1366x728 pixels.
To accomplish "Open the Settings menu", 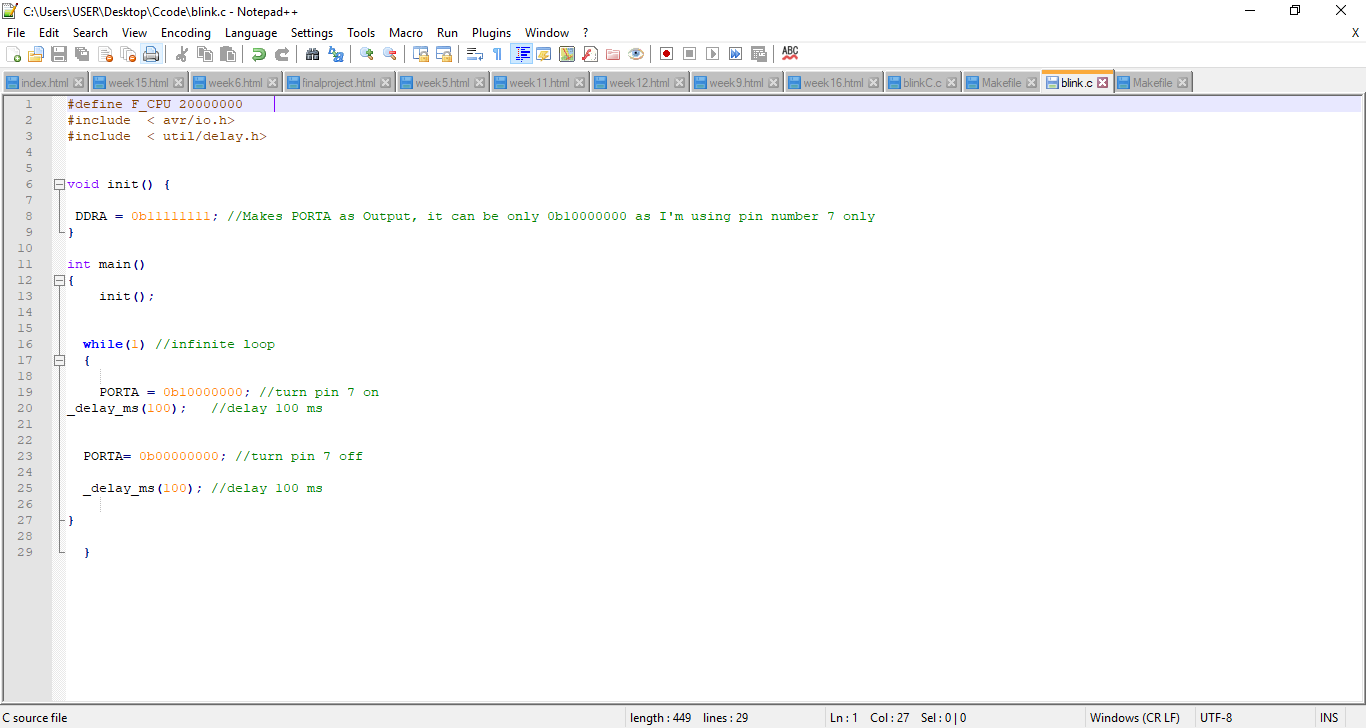I will (x=312, y=33).
